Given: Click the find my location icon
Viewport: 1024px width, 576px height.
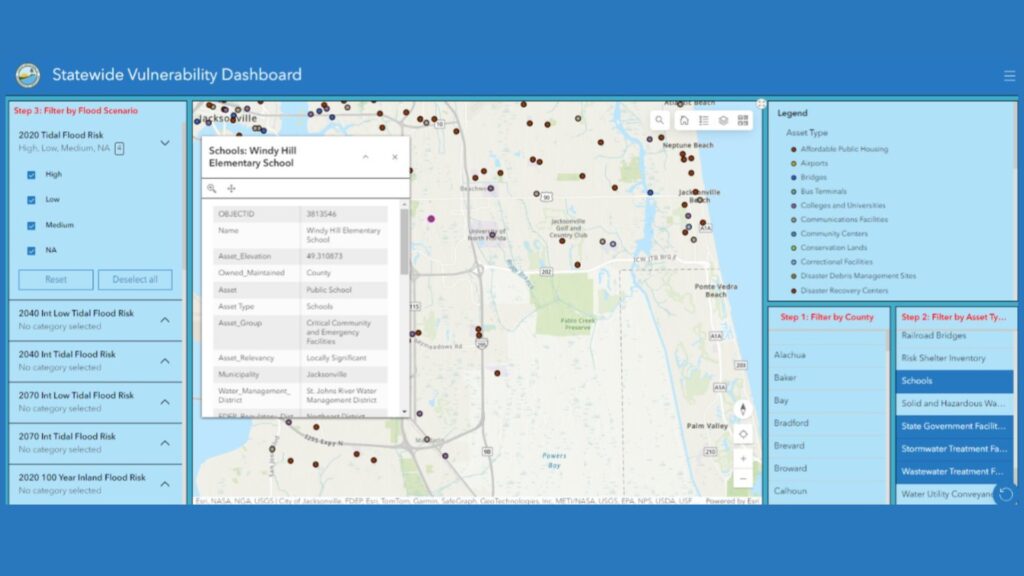Looking at the screenshot, I should click(x=744, y=433).
